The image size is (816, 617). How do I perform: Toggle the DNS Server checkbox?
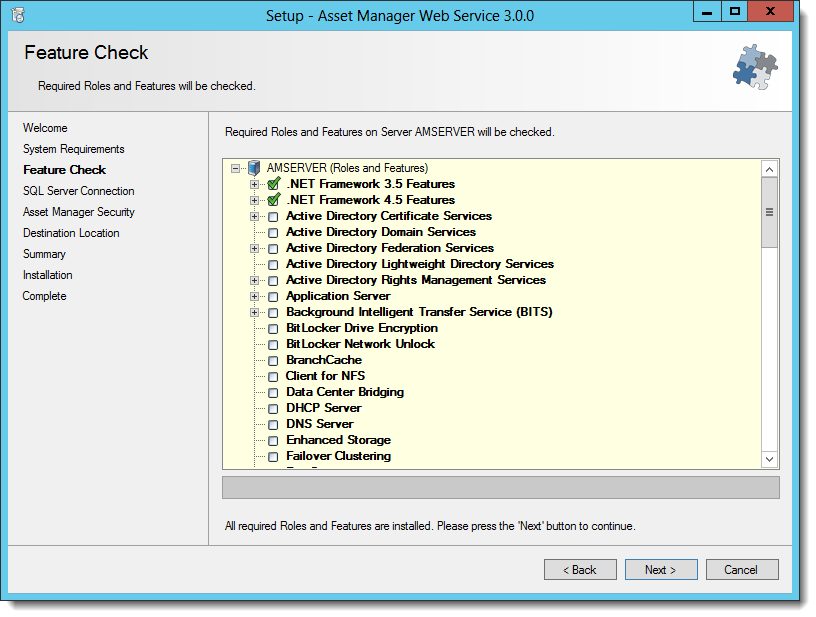pyautogui.click(x=273, y=425)
